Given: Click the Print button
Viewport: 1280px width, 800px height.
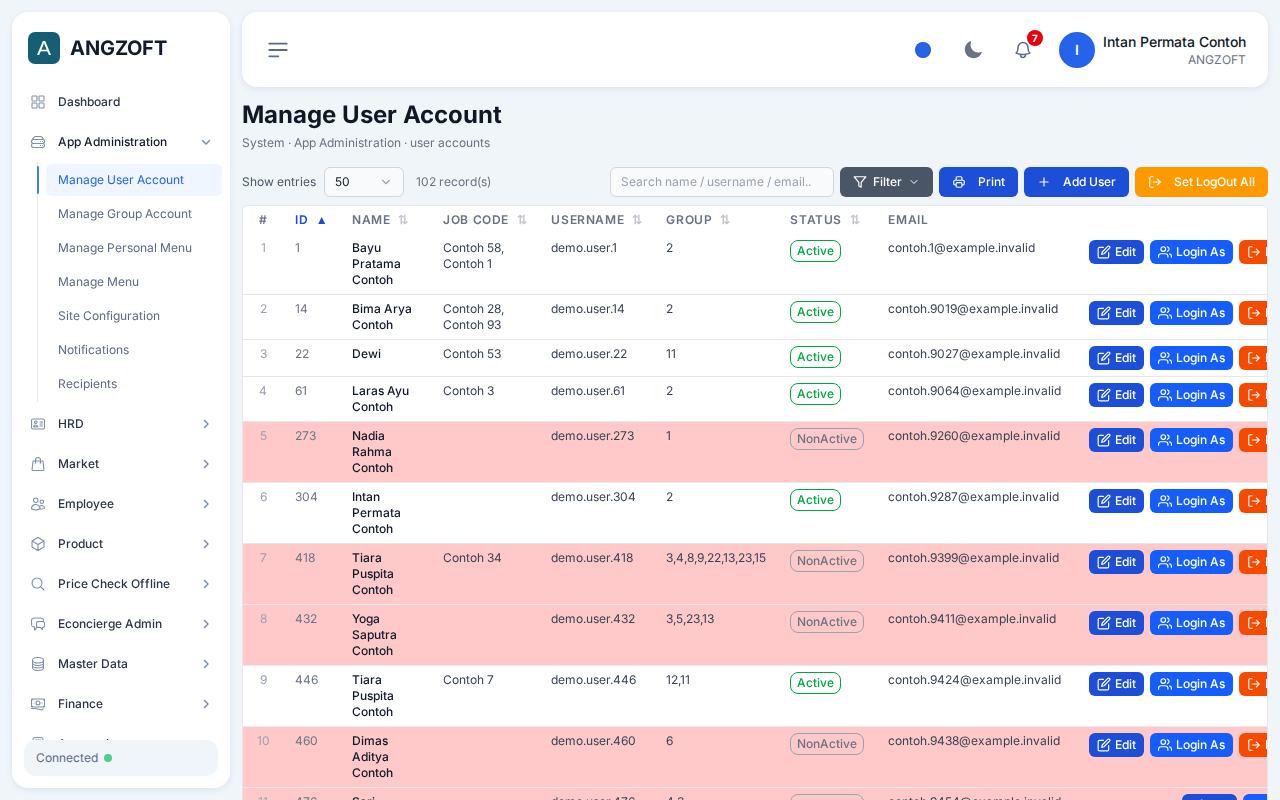Looking at the screenshot, I should 978,182.
